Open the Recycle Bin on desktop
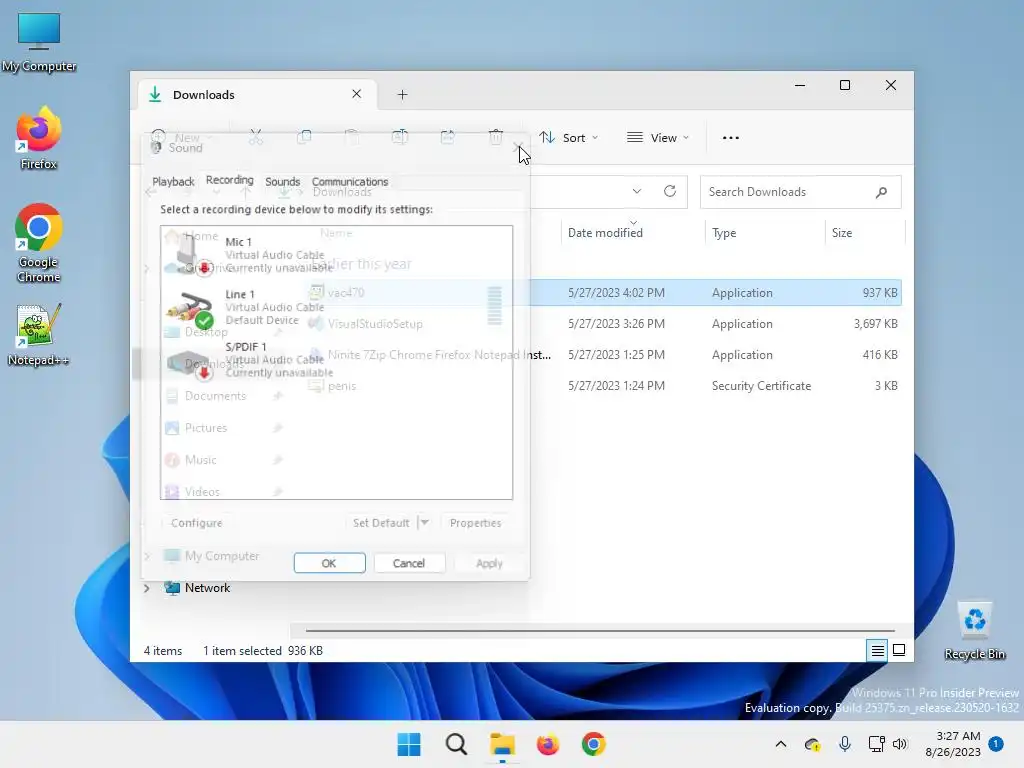1024x768 pixels. click(974, 631)
